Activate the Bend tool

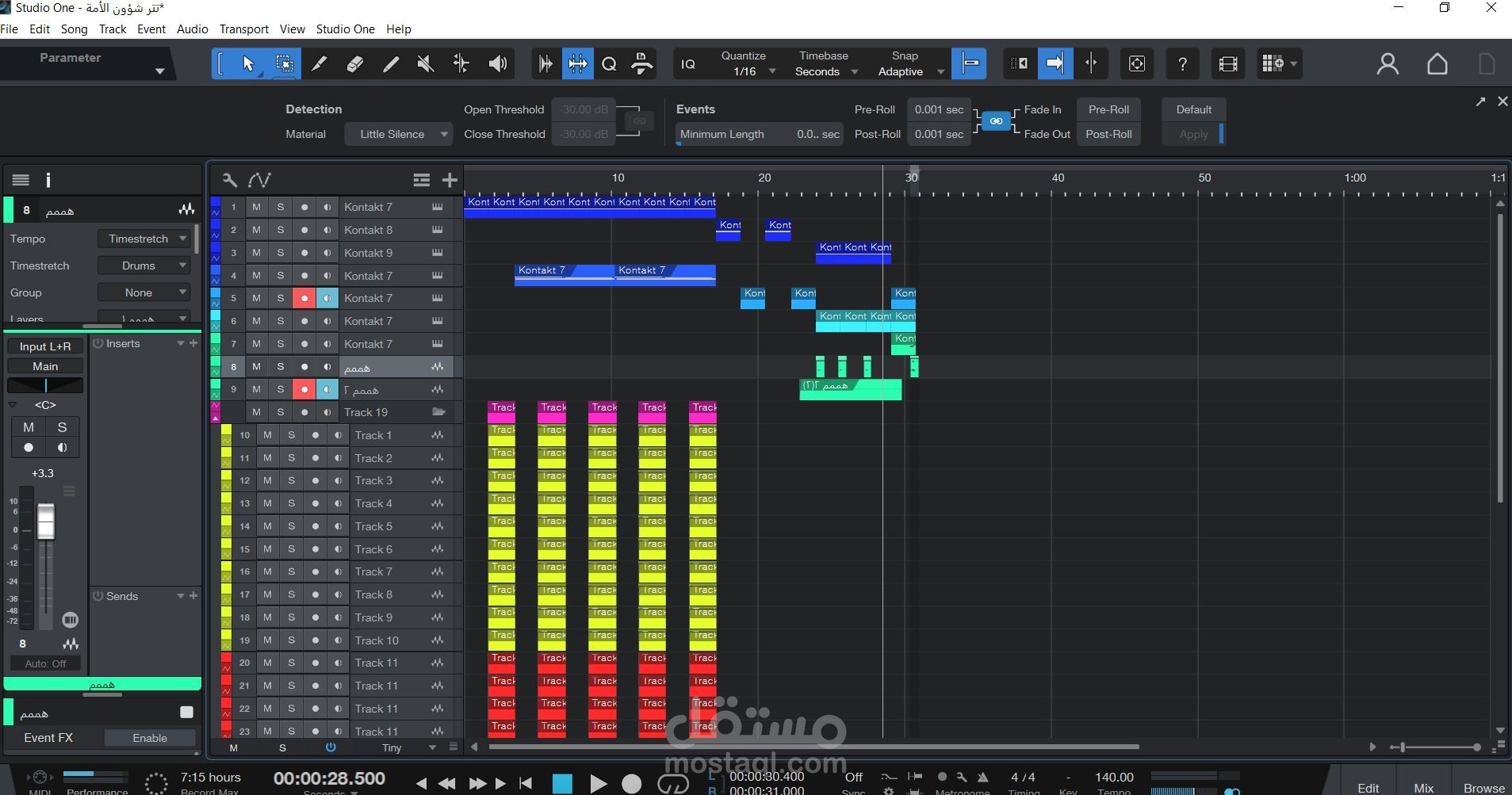pos(461,64)
